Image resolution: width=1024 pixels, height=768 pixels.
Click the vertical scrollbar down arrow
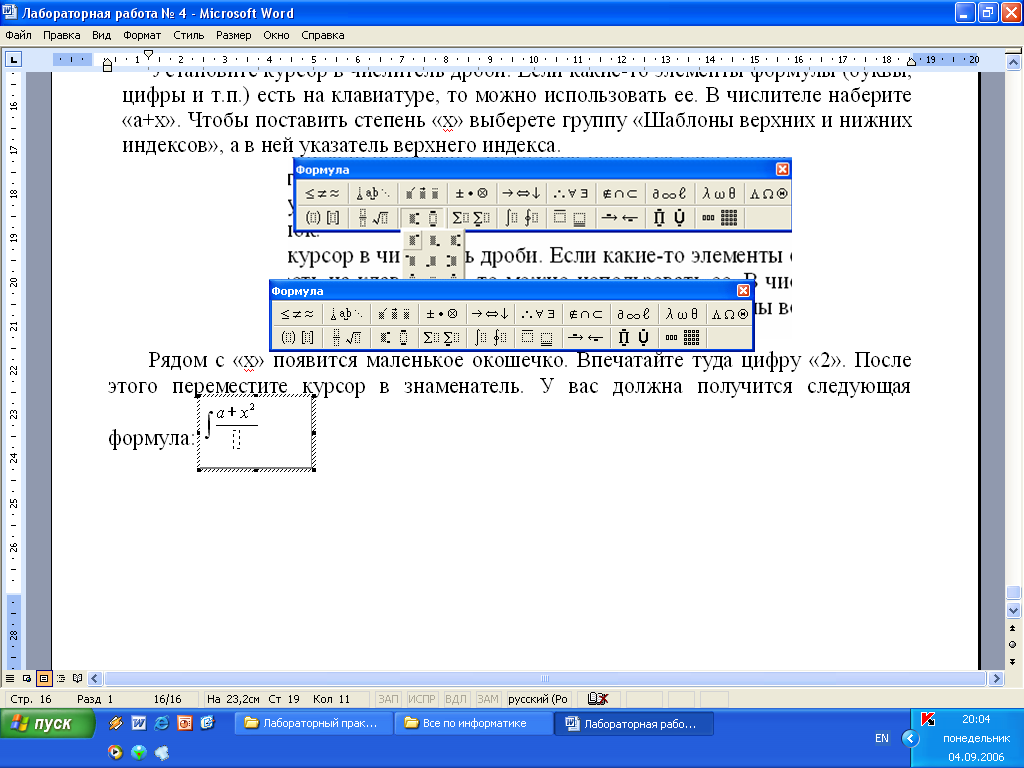(x=1013, y=611)
